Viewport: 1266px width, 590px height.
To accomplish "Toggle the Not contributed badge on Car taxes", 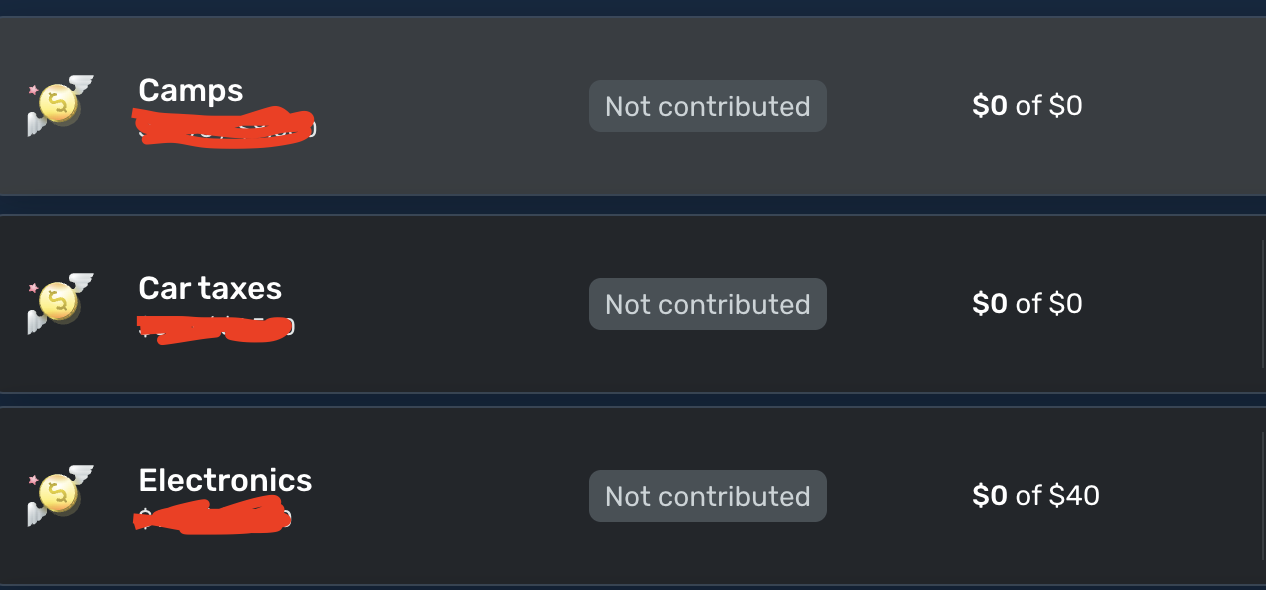I will 707,303.
